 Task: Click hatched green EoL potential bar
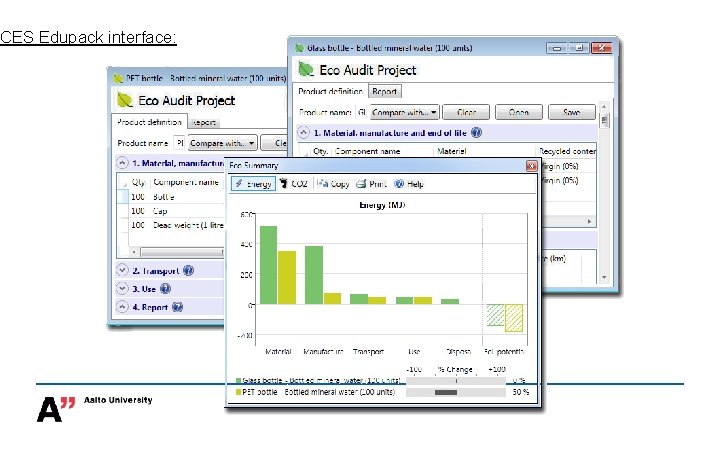click(x=495, y=315)
